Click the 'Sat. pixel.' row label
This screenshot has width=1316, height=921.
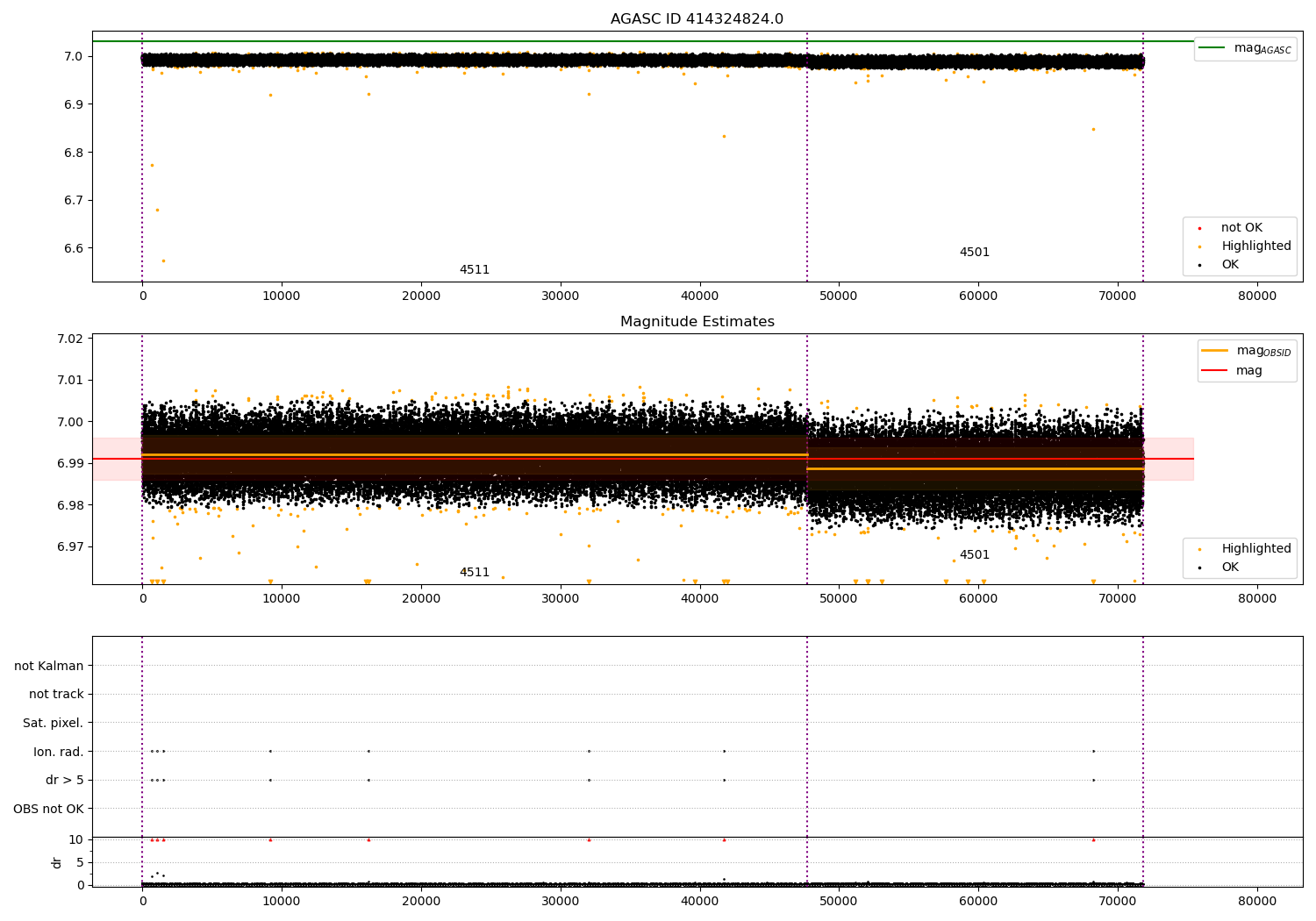pyautogui.click(x=54, y=724)
